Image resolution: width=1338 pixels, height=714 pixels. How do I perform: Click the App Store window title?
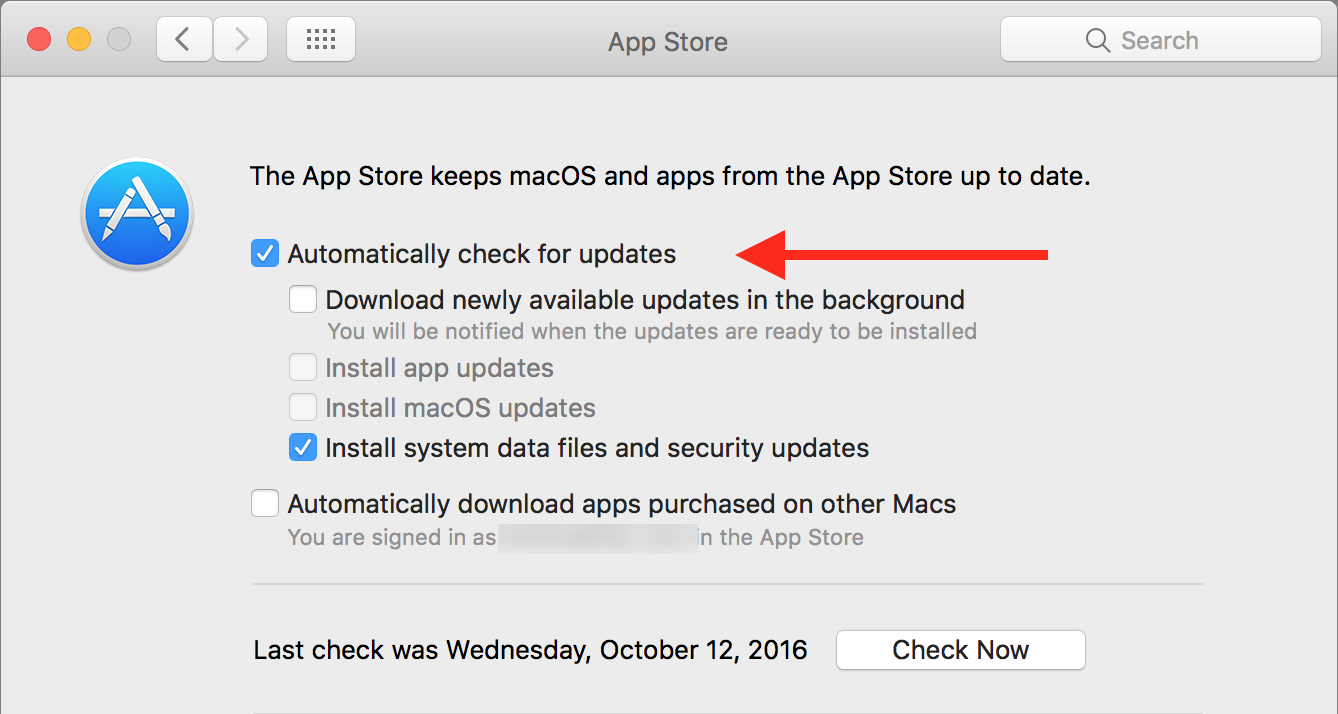pyautogui.click(x=668, y=42)
